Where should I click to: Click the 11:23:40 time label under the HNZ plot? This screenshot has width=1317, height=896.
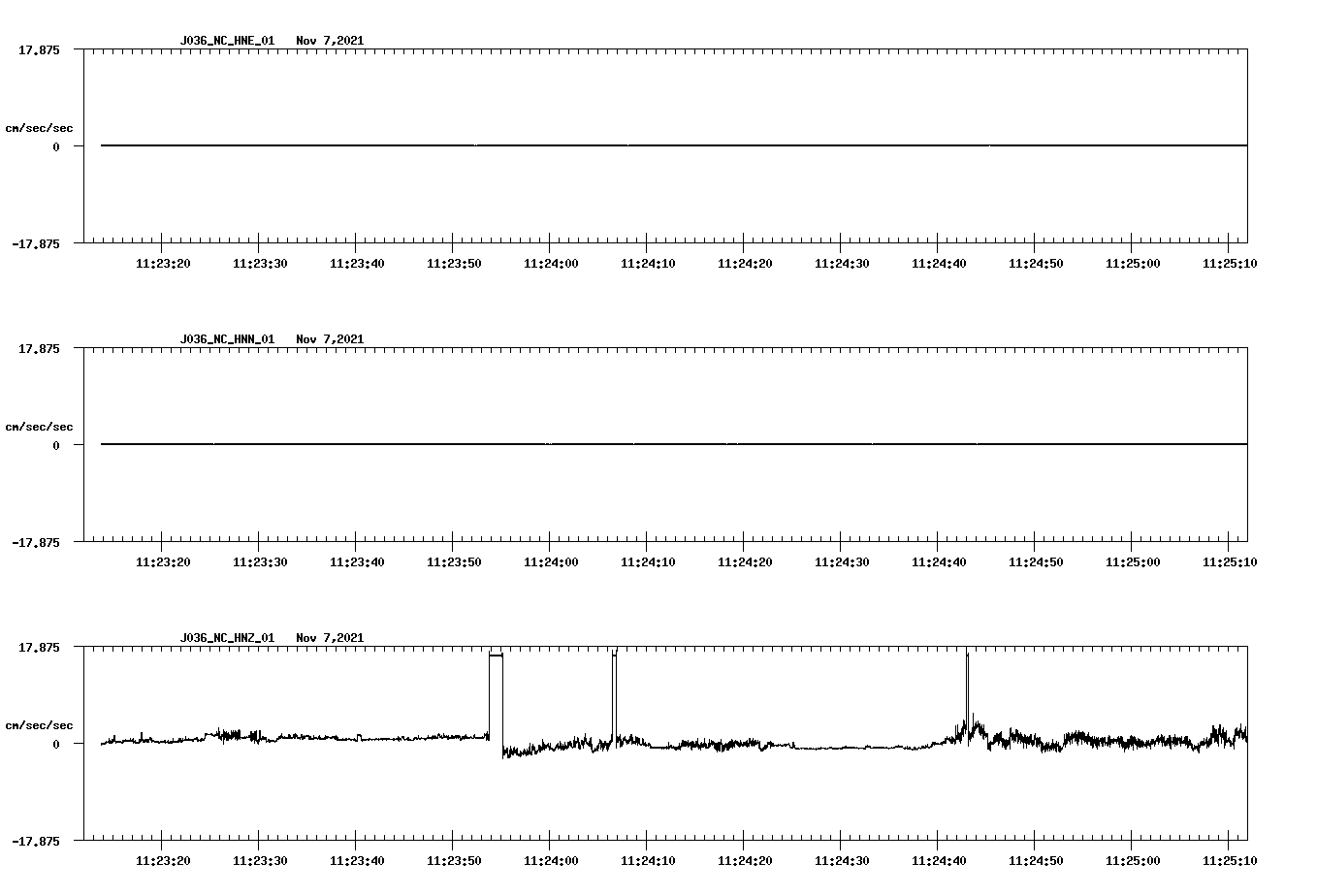[356, 860]
